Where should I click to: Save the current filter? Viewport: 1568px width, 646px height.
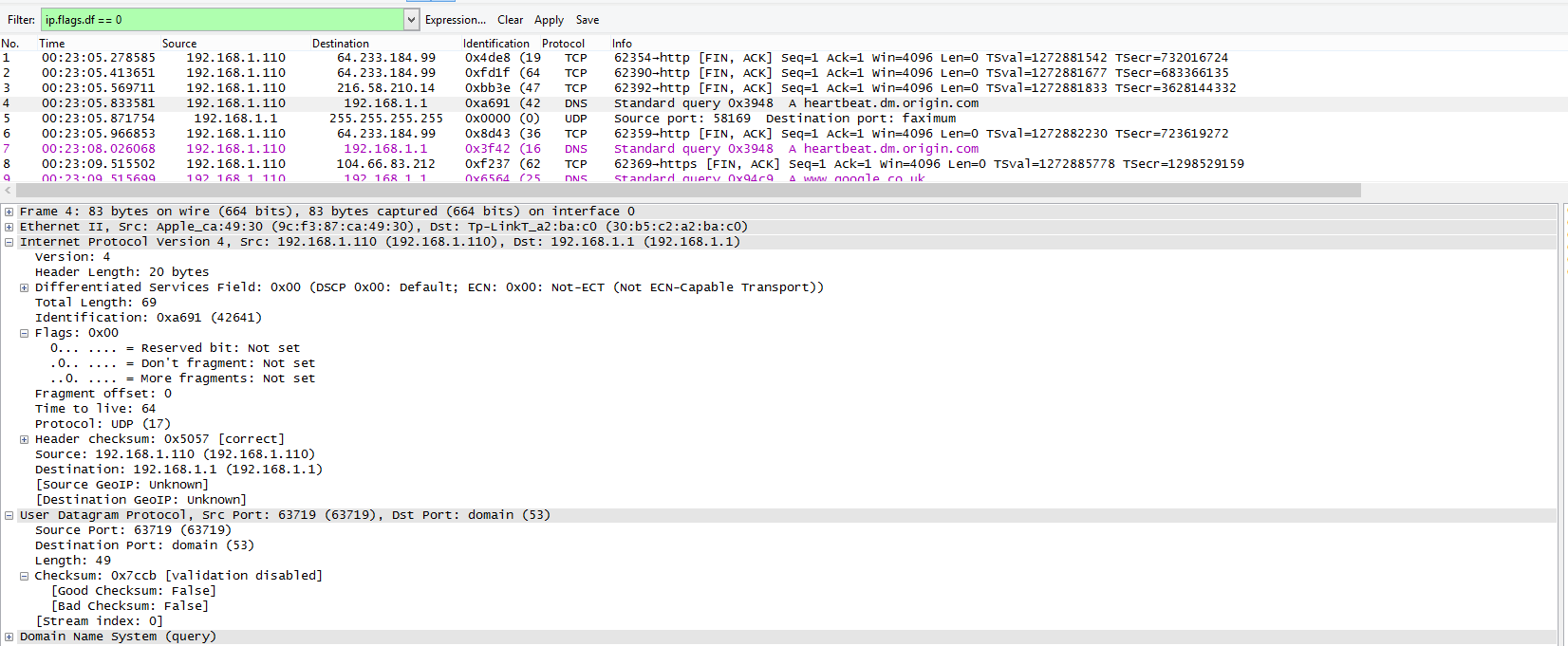[587, 20]
